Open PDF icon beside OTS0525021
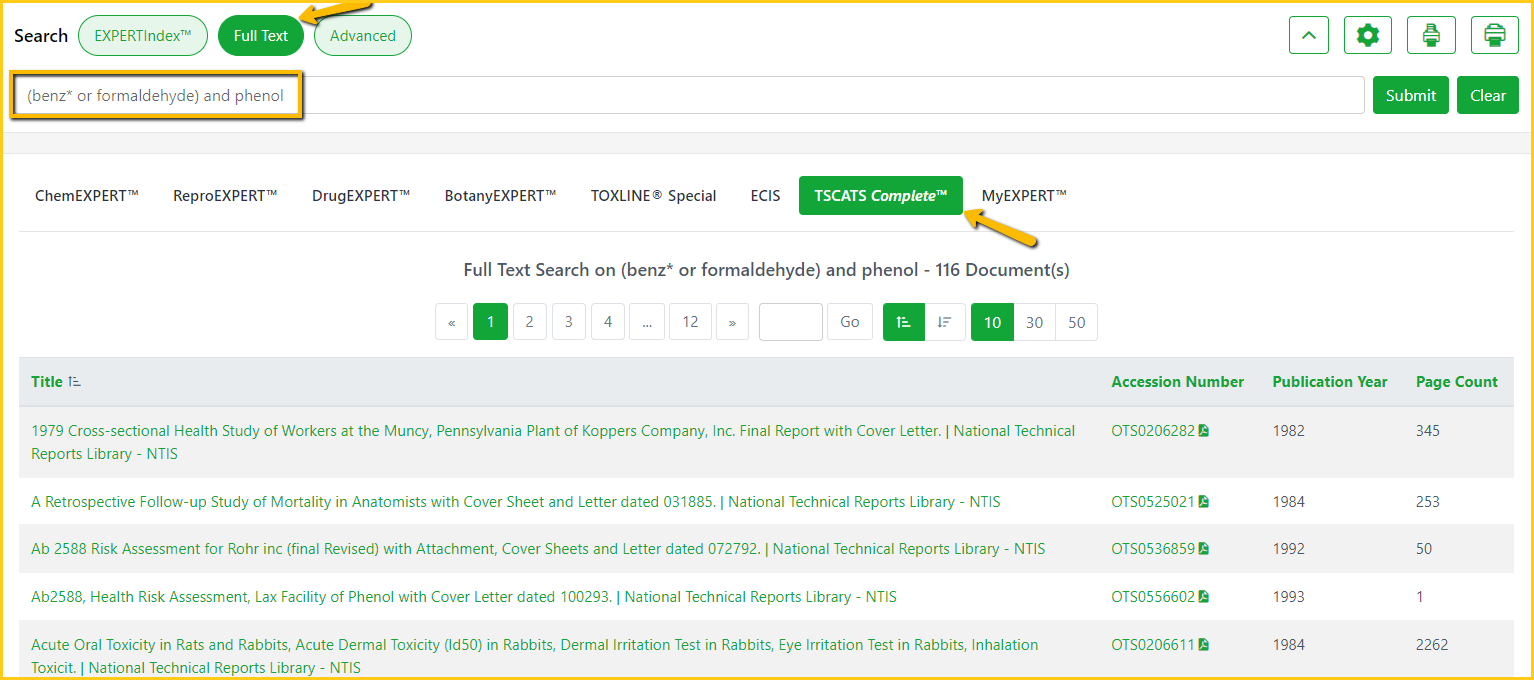 1204,502
